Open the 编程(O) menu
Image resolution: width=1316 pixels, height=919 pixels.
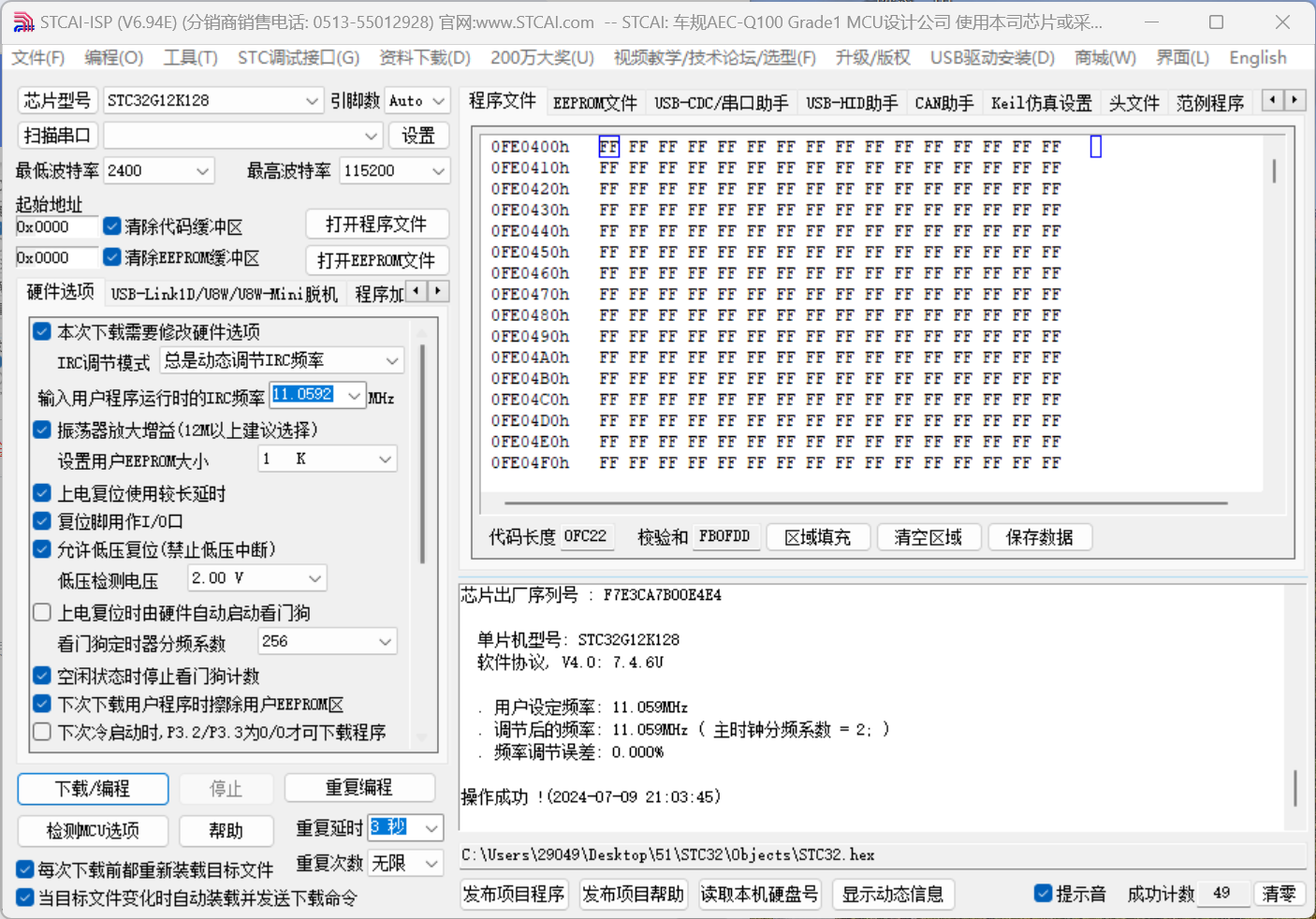114,58
